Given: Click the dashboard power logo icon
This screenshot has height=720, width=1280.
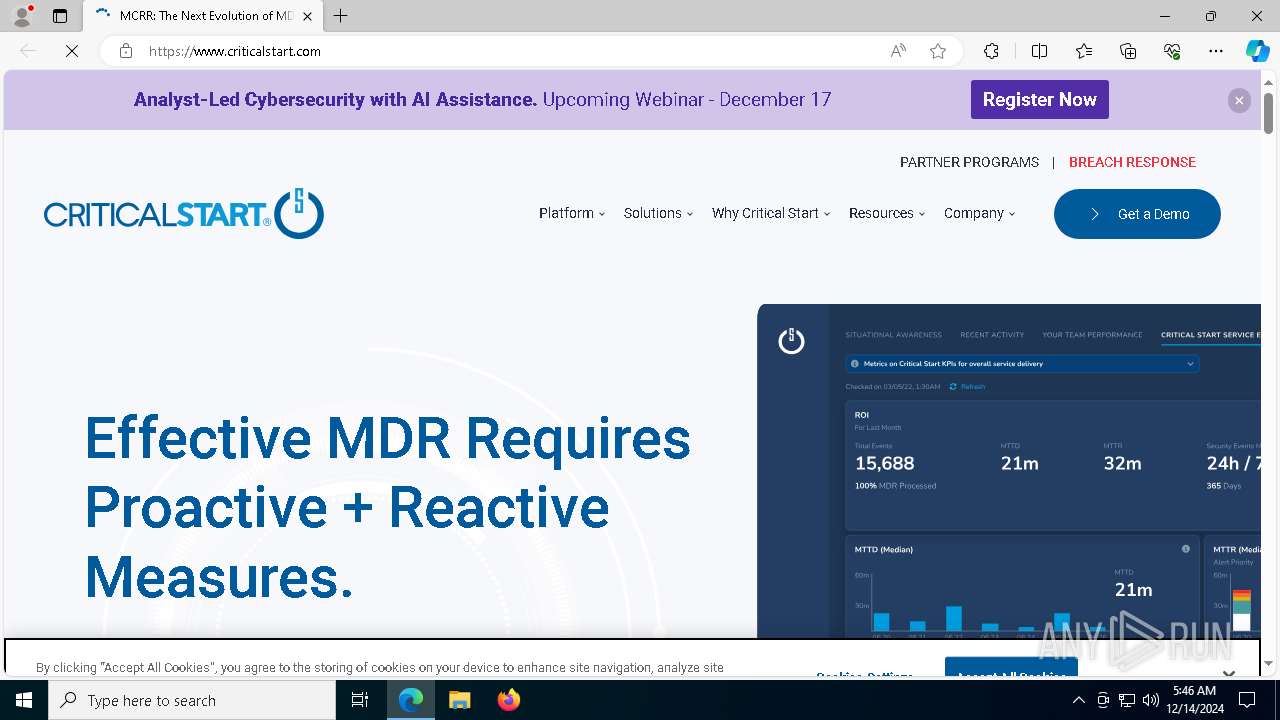Looking at the screenshot, I should pyautogui.click(x=791, y=341).
